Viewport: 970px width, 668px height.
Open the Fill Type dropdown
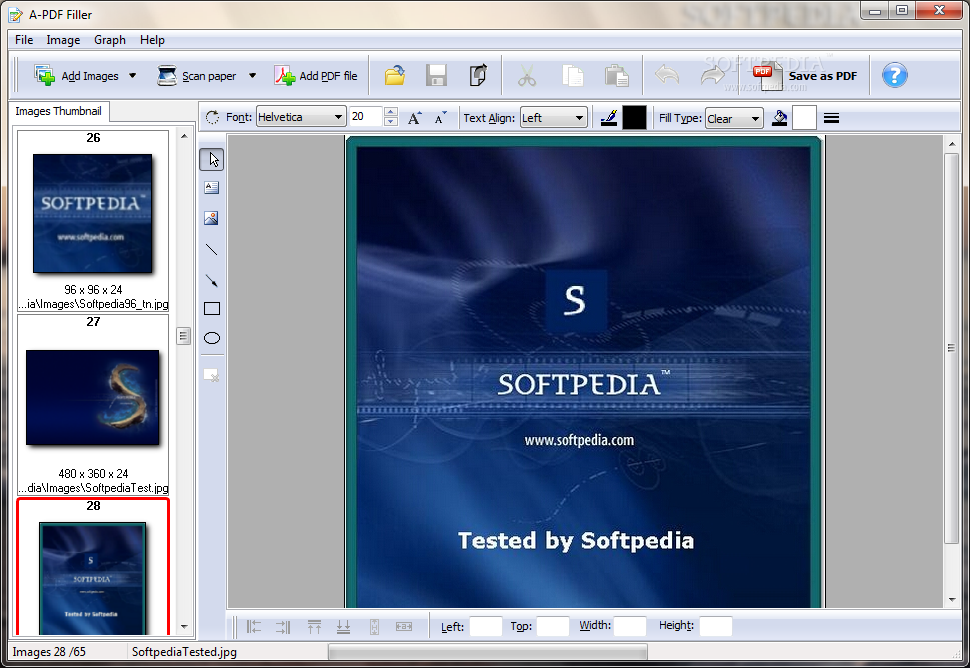734,118
